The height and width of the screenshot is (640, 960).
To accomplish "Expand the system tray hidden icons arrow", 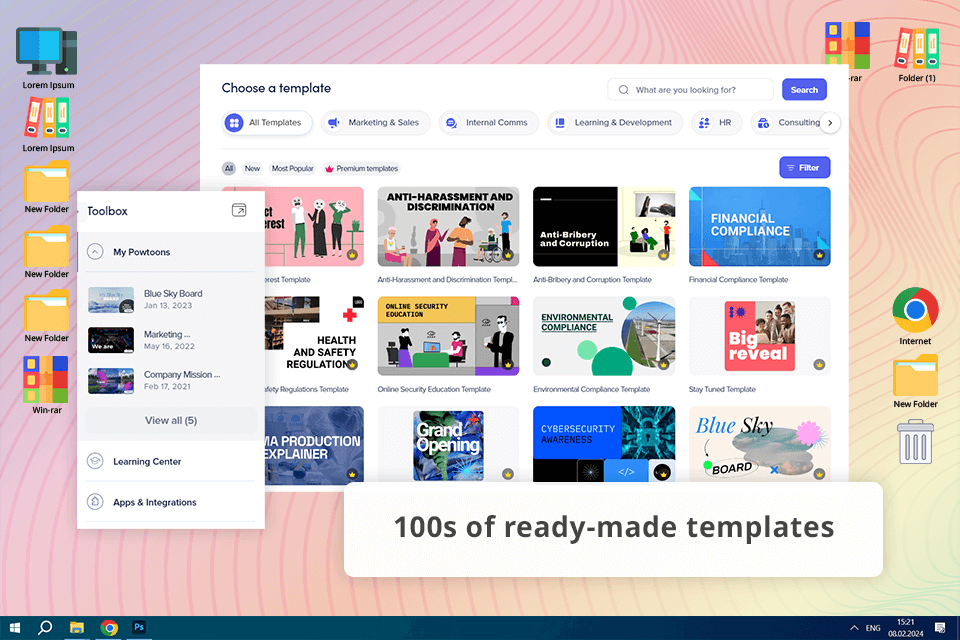I will (853, 628).
